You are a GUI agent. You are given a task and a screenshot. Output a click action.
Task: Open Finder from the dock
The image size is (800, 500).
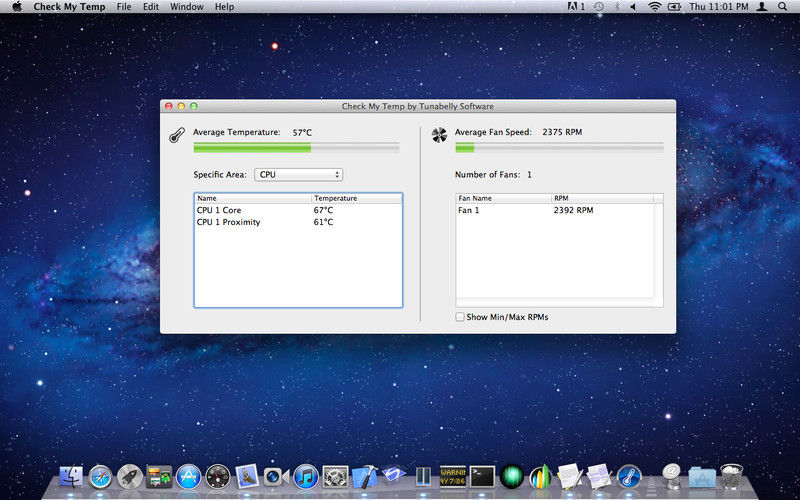coord(71,477)
